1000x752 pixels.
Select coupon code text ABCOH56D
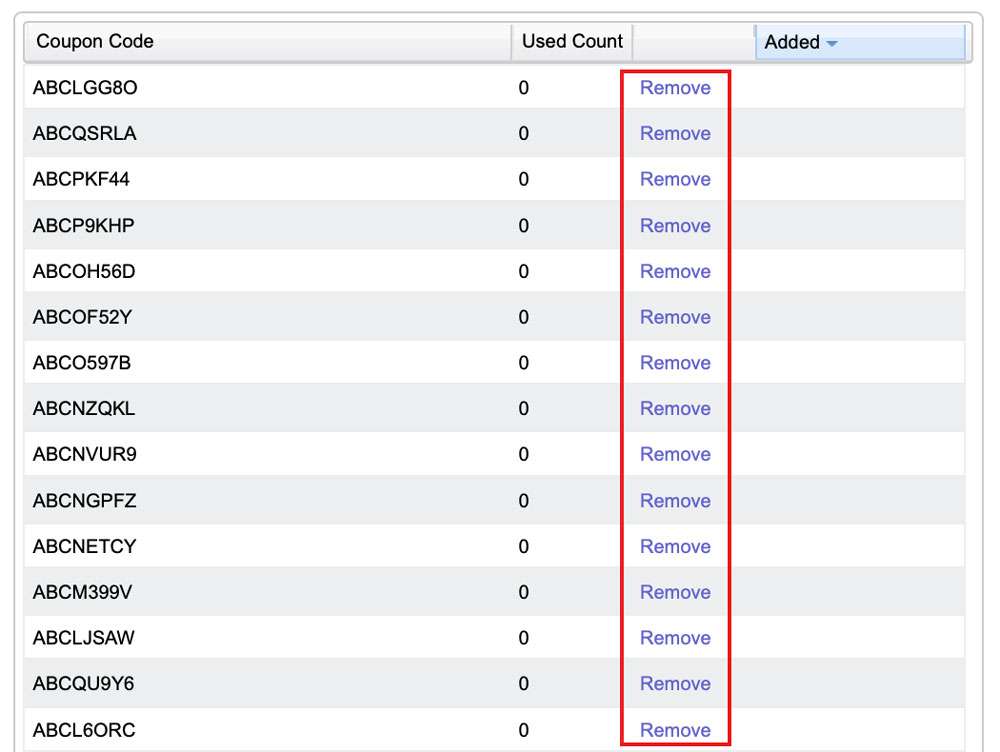click(x=84, y=272)
